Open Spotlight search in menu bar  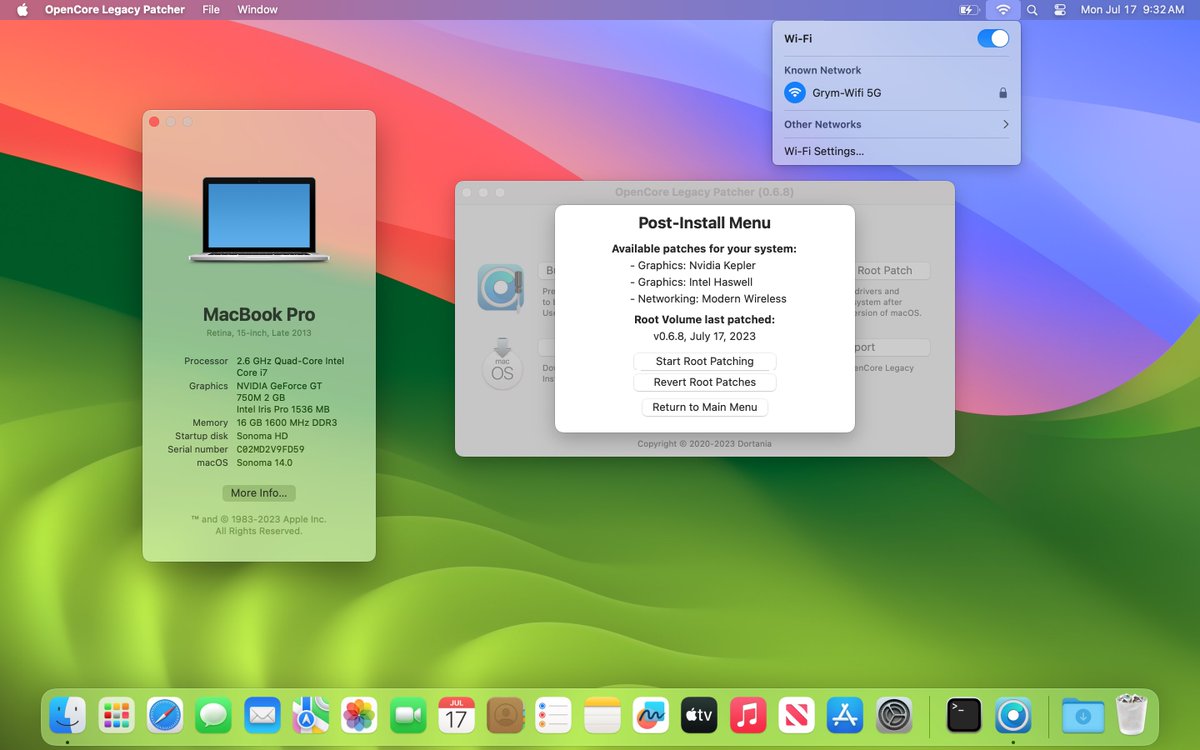tap(1032, 10)
